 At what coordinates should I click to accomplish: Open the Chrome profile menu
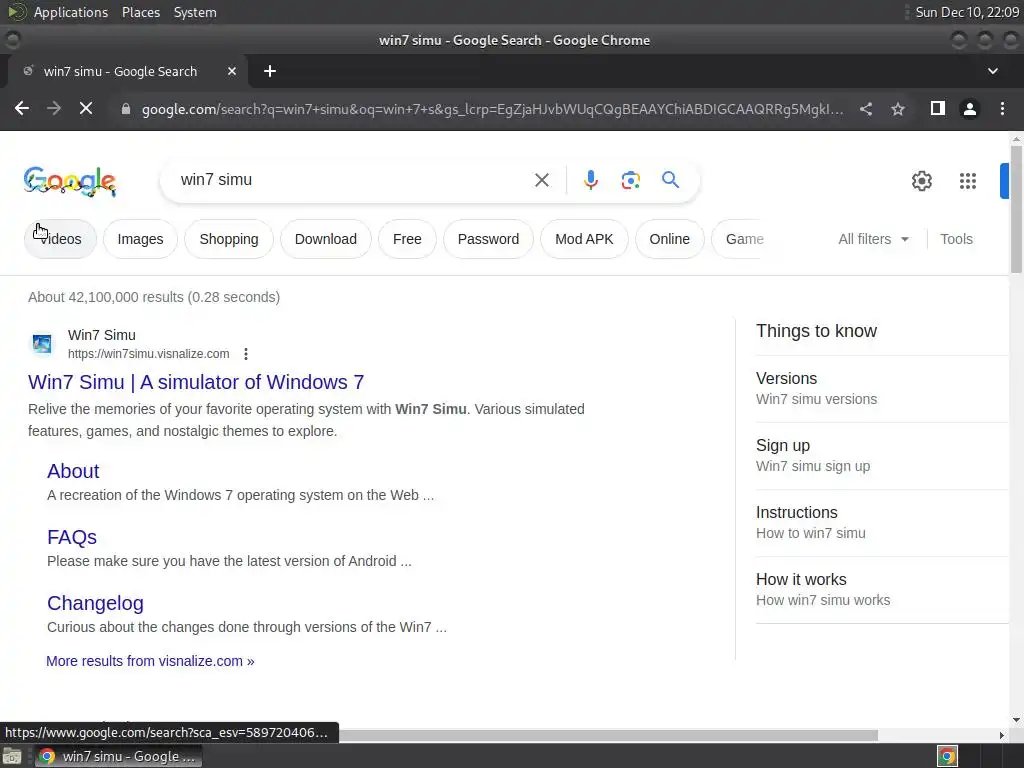(x=970, y=109)
